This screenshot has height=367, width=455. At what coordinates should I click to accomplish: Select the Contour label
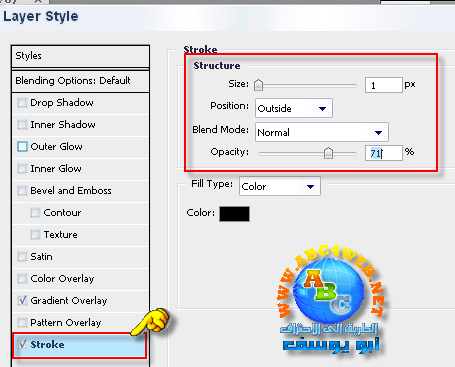pos(62,213)
